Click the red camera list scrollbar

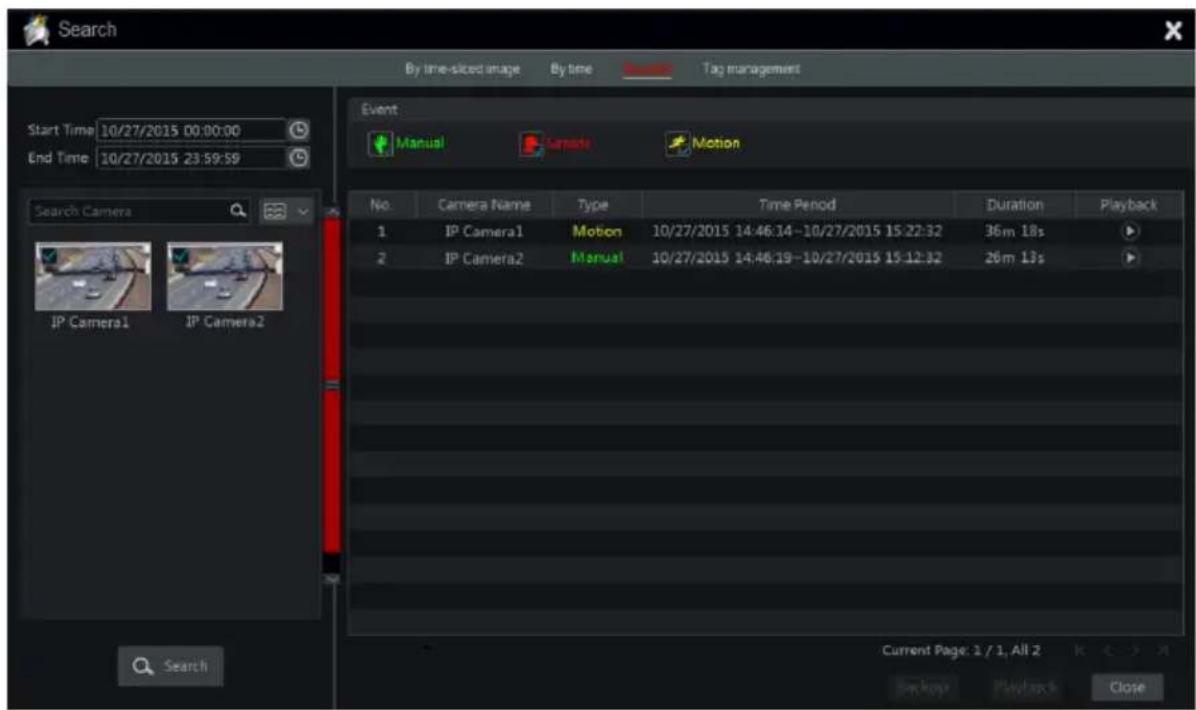point(332,385)
